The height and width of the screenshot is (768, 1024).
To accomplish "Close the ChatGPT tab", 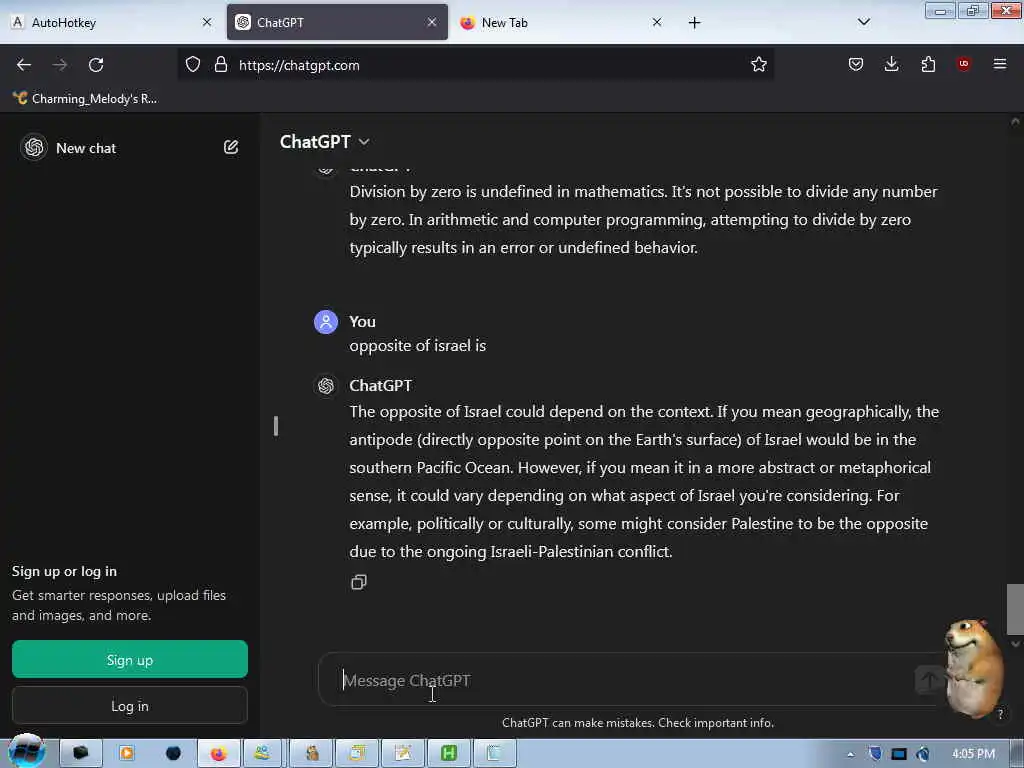I will pyautogui.click(x=432, y=22).
